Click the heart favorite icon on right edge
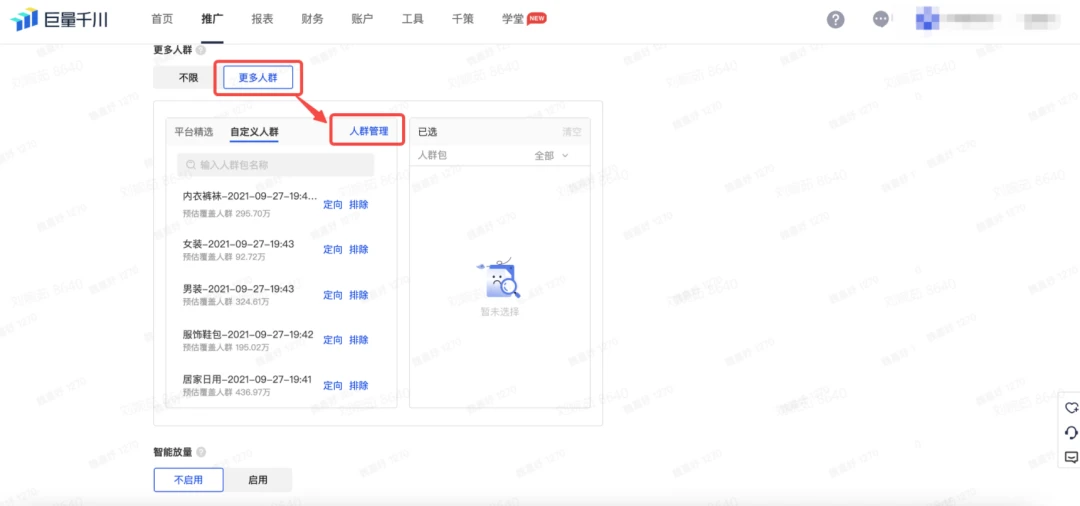This screenshot has height=506, width=1080. [x=1071, y=408]
